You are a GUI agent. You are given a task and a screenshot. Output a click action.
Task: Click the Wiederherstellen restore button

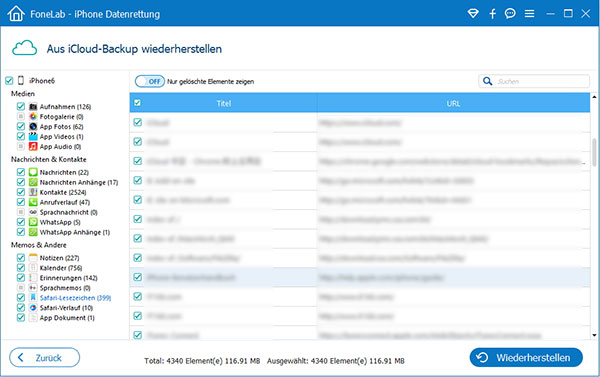pyautogui.click(x=526, y=357)
